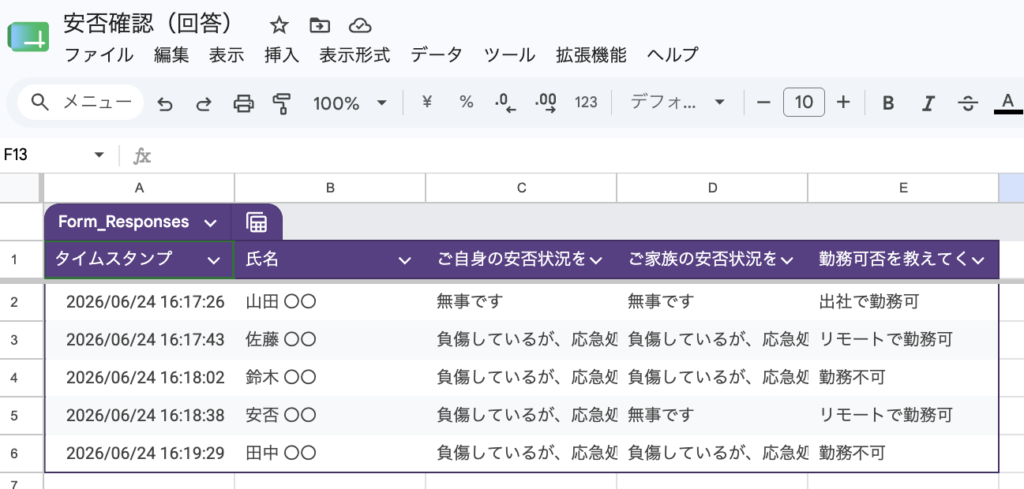Image resolution: width=1024 pixels, height=489 pixels.
Task: Click the formula bar input
Action: pyautogui.click(x=588, y=155)
